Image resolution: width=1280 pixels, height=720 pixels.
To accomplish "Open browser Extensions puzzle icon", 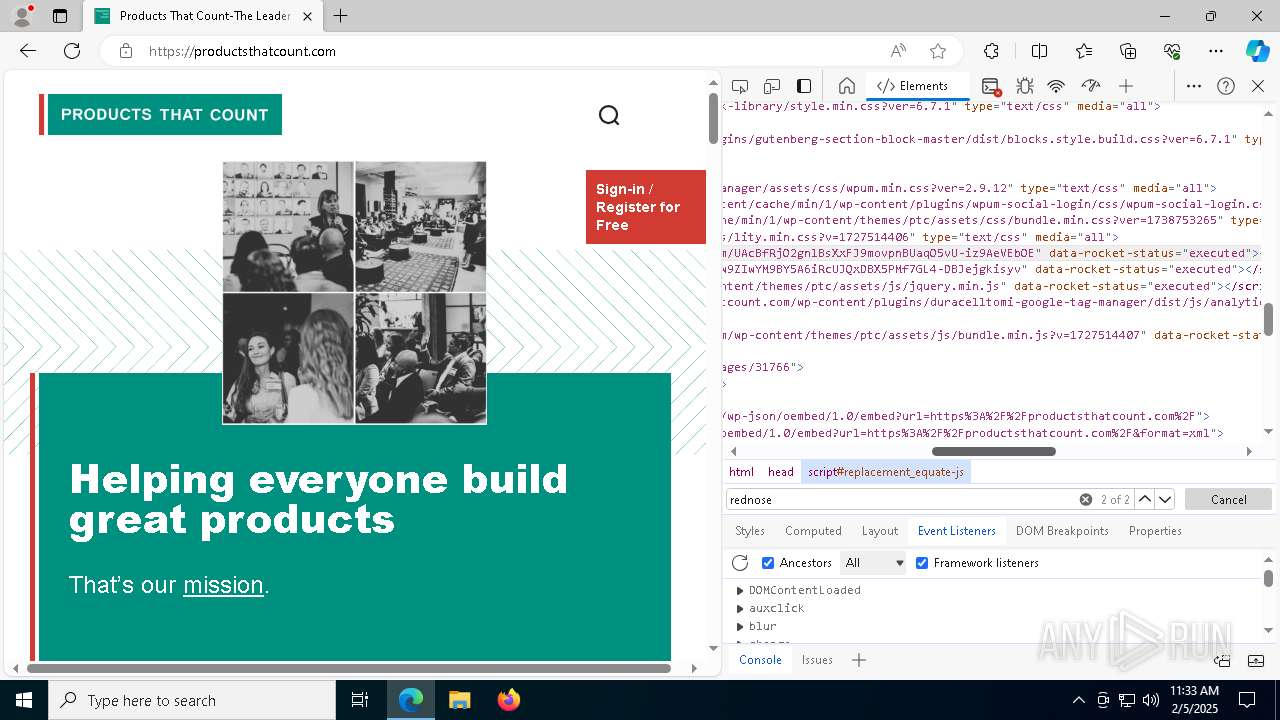I will pos(991,51).
